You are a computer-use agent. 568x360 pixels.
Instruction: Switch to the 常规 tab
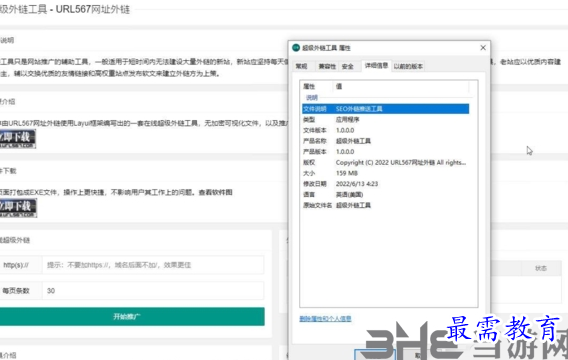tap(301, 66)
